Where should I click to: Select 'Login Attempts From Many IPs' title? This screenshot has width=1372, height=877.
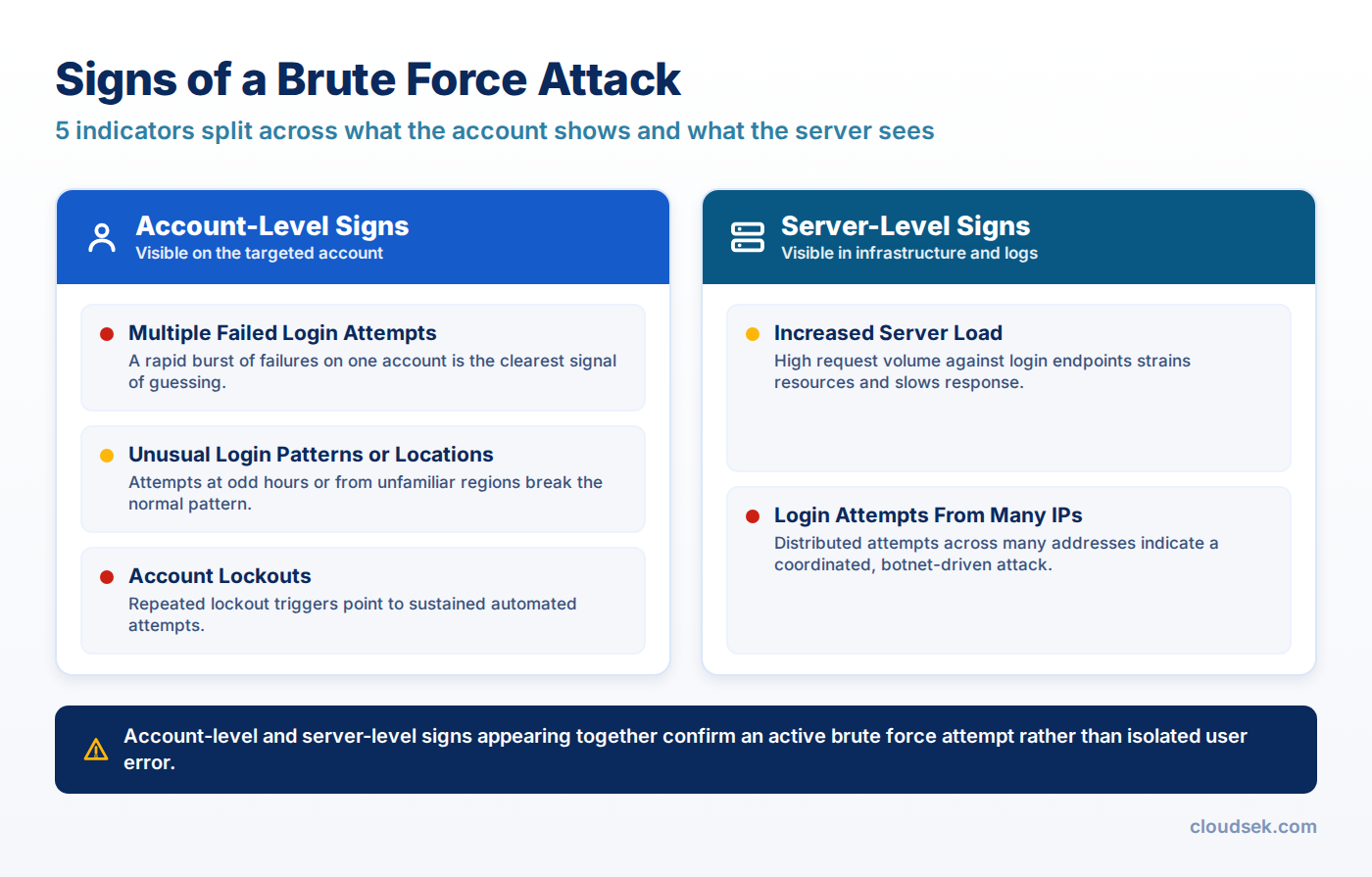928,515
